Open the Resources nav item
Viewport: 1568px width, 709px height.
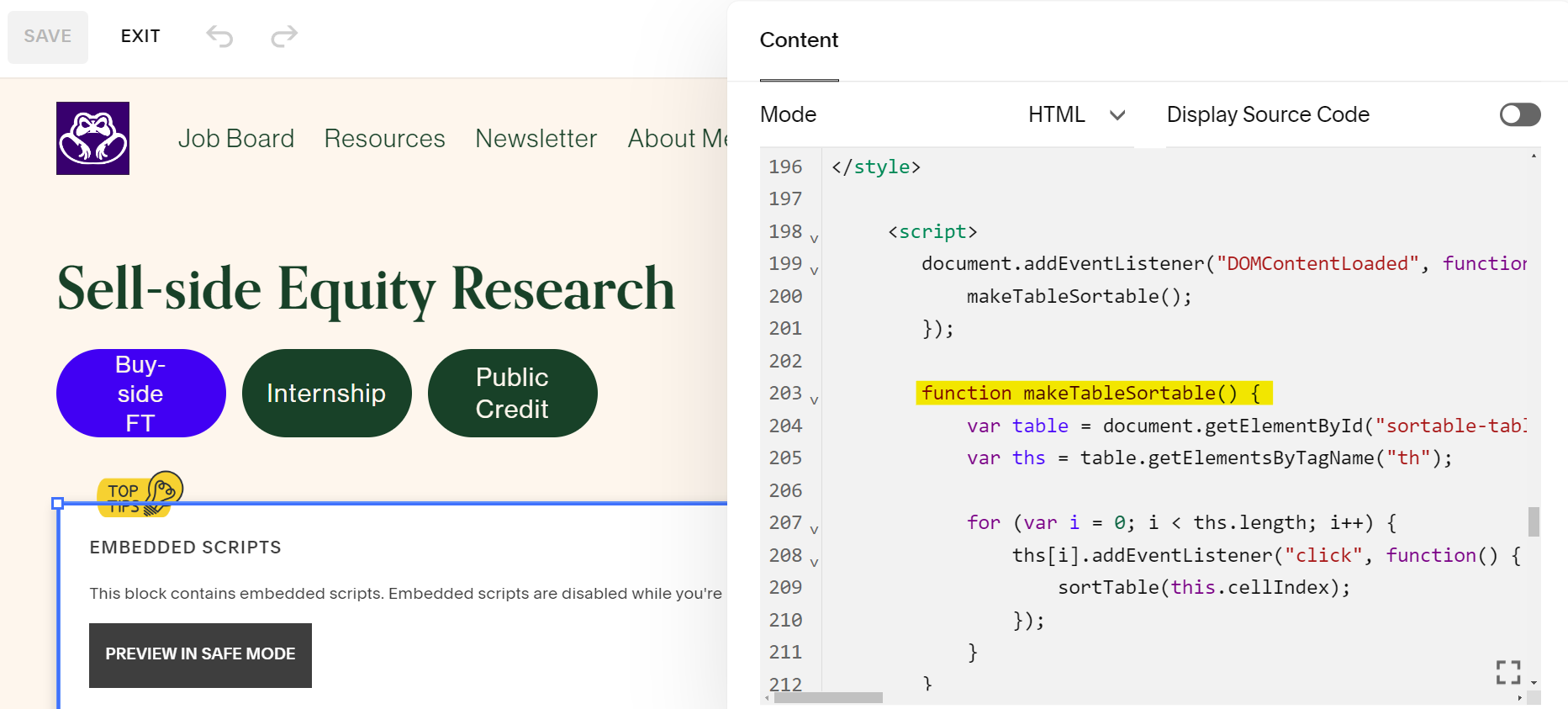[384, 139]
